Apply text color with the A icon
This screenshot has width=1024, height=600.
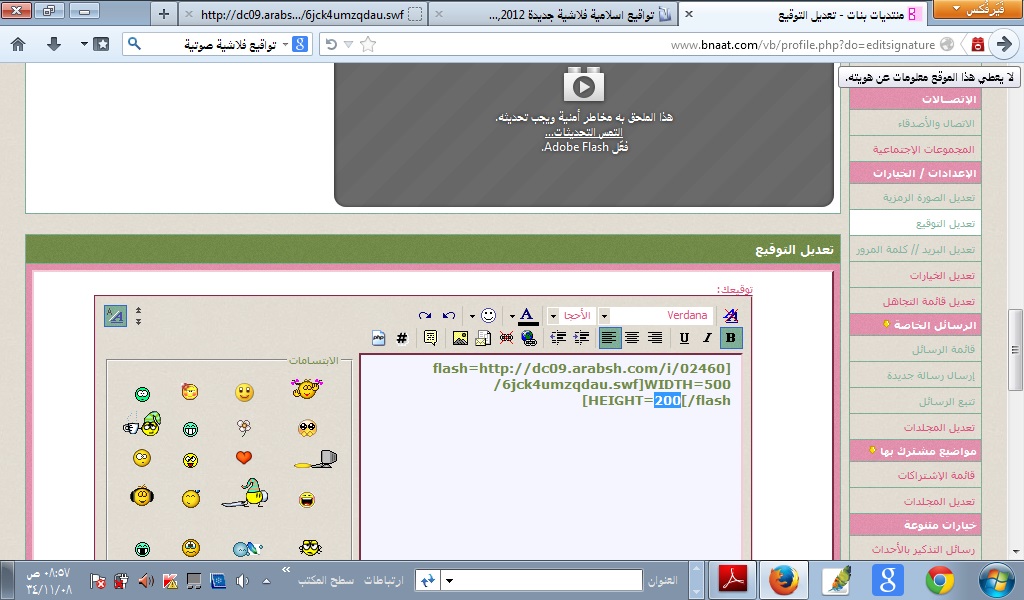[527, 316]
